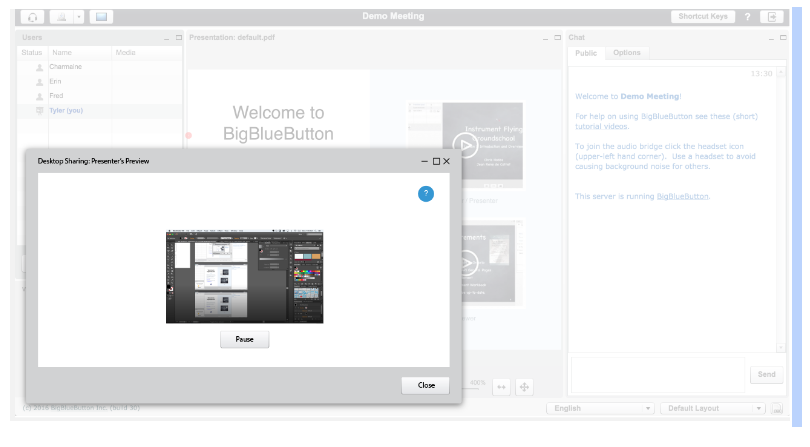Click the logout icon
This screenshot has height=447, width=810.
coord(772,17)
